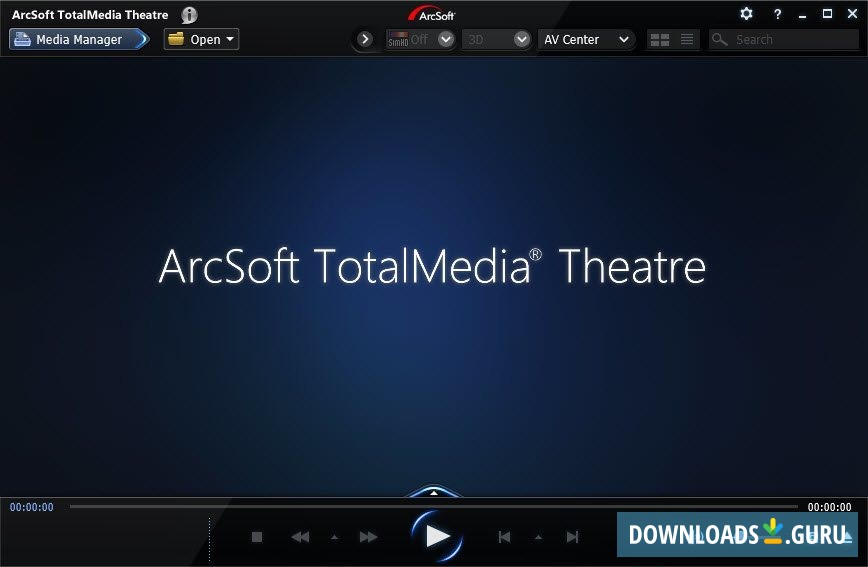Click the Open folder button

tap(201, 39)
